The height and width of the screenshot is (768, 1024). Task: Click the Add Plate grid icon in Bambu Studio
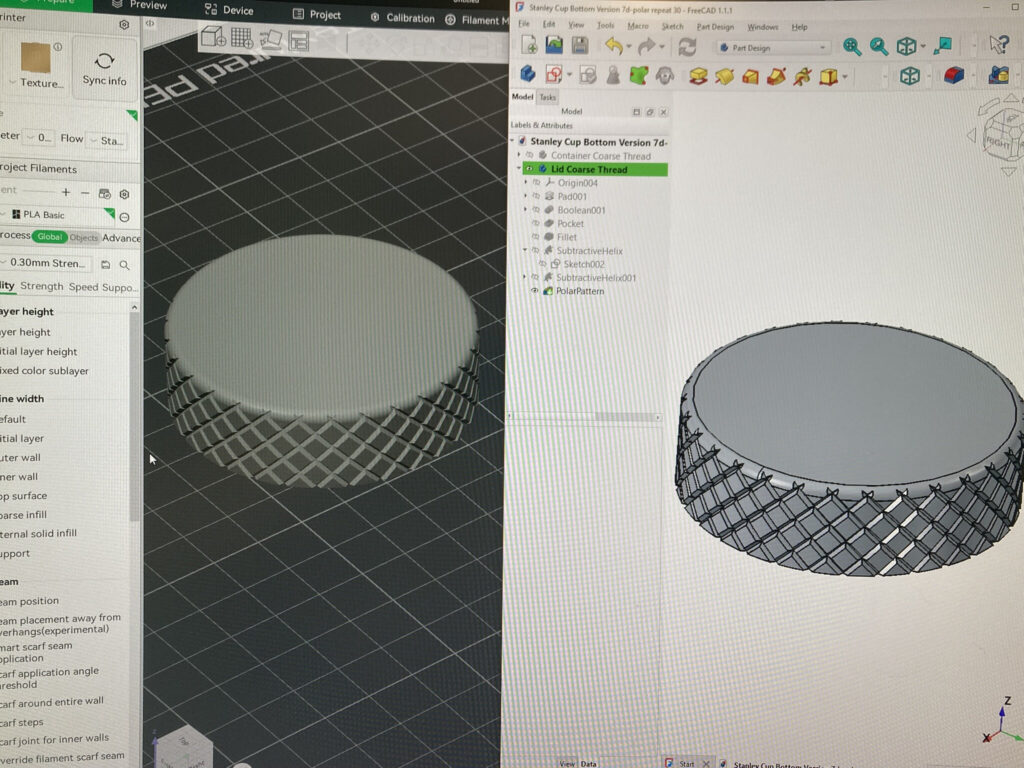(242, 38)
